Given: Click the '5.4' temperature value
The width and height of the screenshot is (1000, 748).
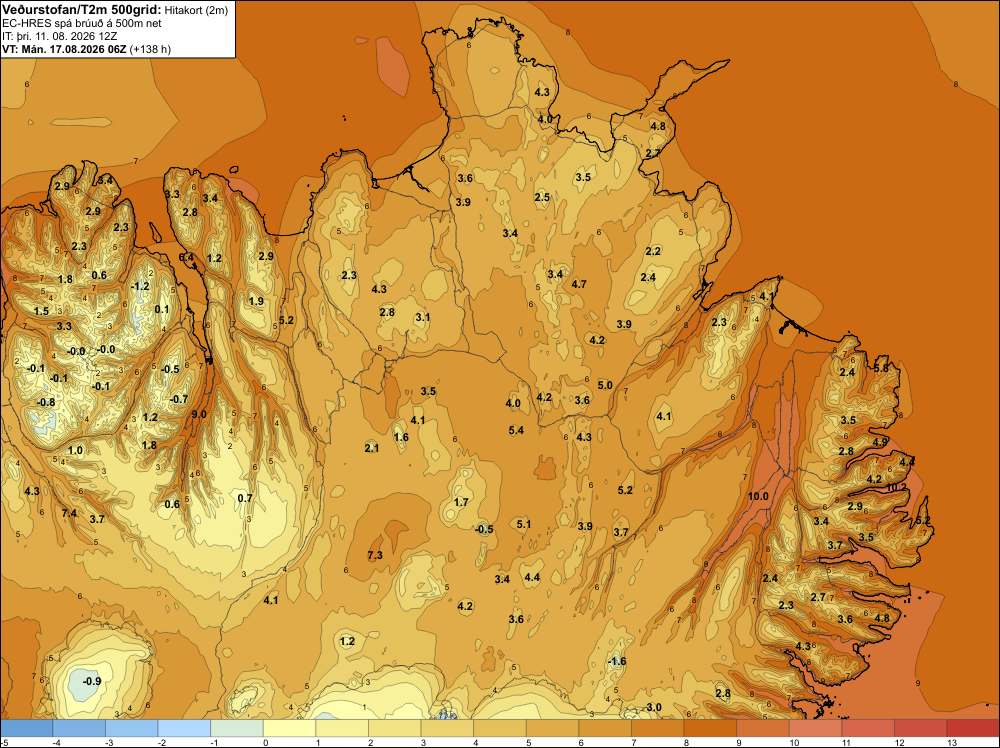Looking at the screenshot, I should (x=516, y=430).
